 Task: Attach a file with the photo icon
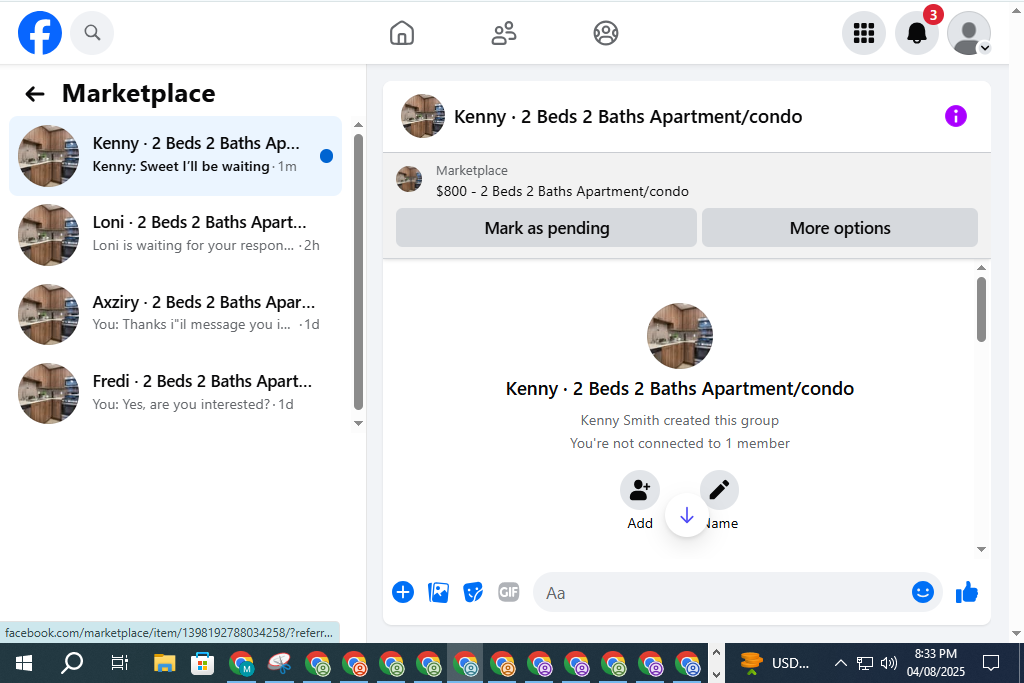coord(438,592)
